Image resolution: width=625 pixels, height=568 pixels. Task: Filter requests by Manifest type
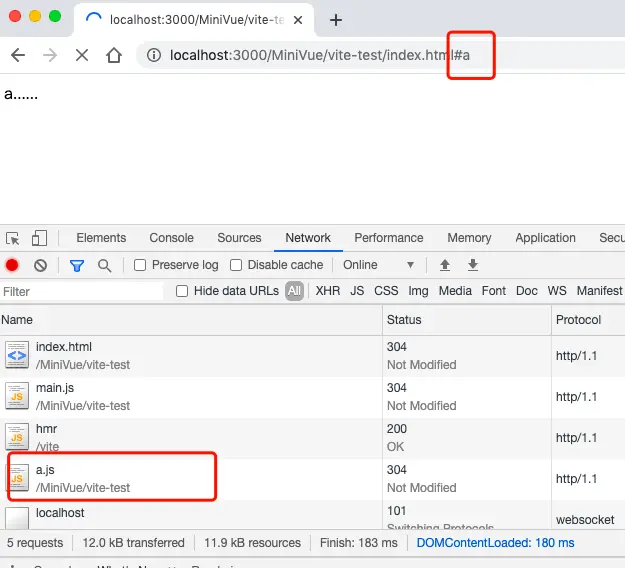599,291
